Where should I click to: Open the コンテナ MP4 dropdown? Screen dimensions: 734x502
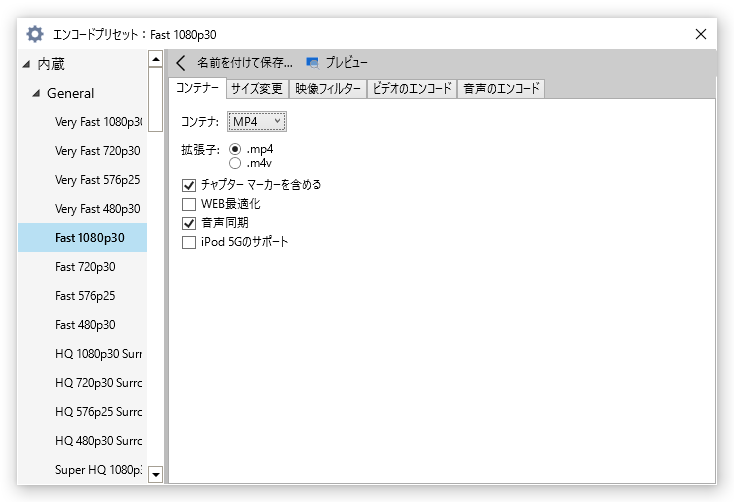257,122
